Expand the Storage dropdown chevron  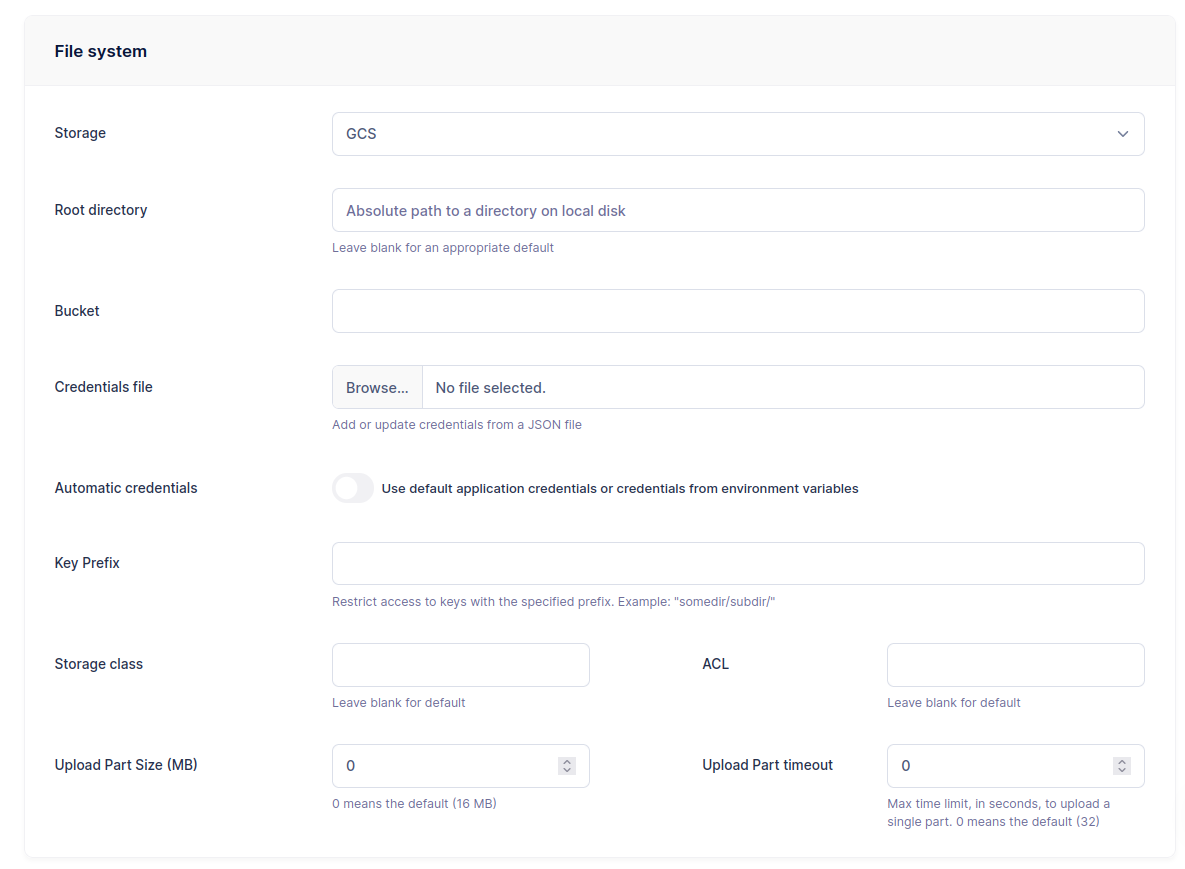click(1122, 134)
